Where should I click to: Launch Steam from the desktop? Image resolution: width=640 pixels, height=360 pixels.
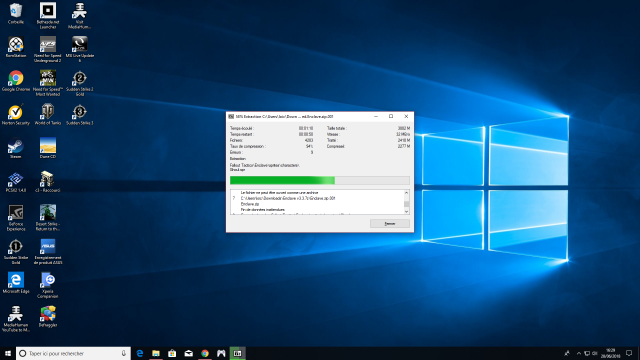click(x=16, y=148)
